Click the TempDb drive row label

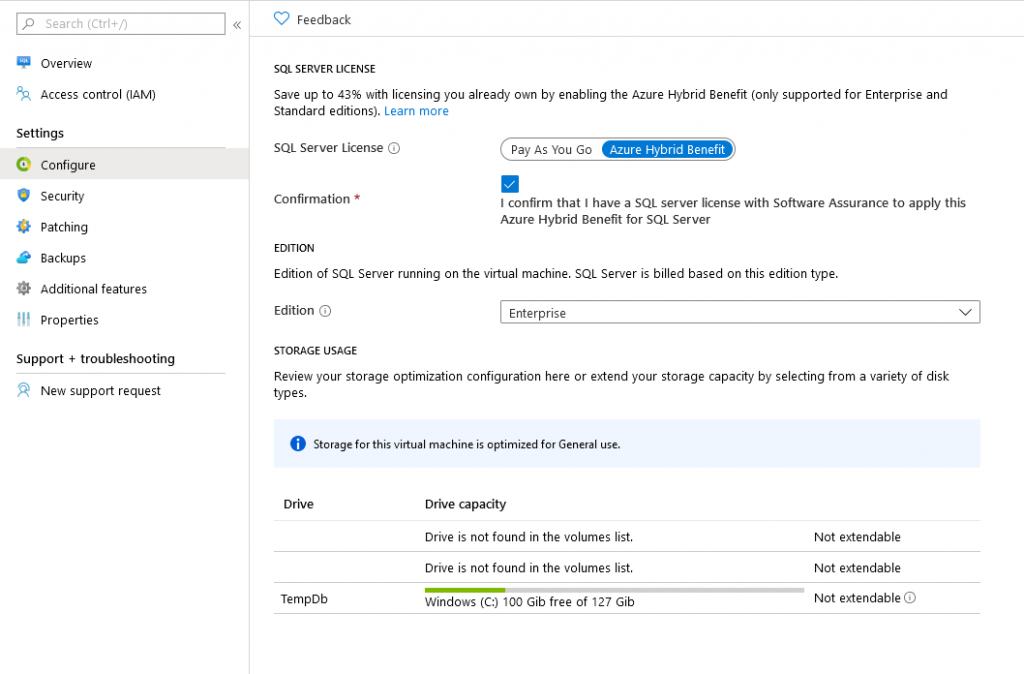[x=304, y=598]
